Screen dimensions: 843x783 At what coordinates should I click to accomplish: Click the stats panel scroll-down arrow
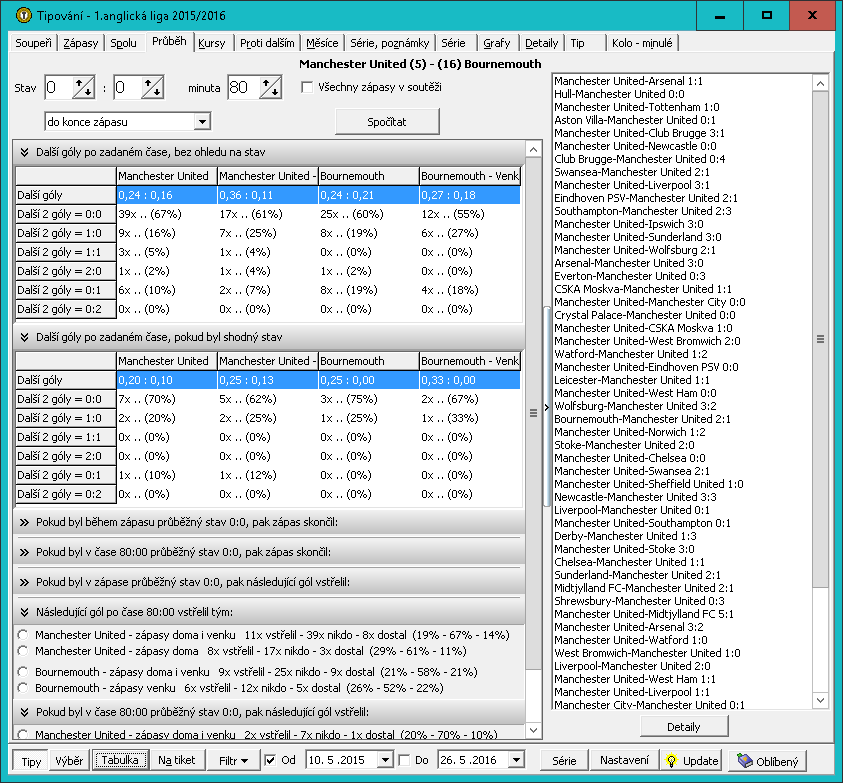click(x=533, y=730)
